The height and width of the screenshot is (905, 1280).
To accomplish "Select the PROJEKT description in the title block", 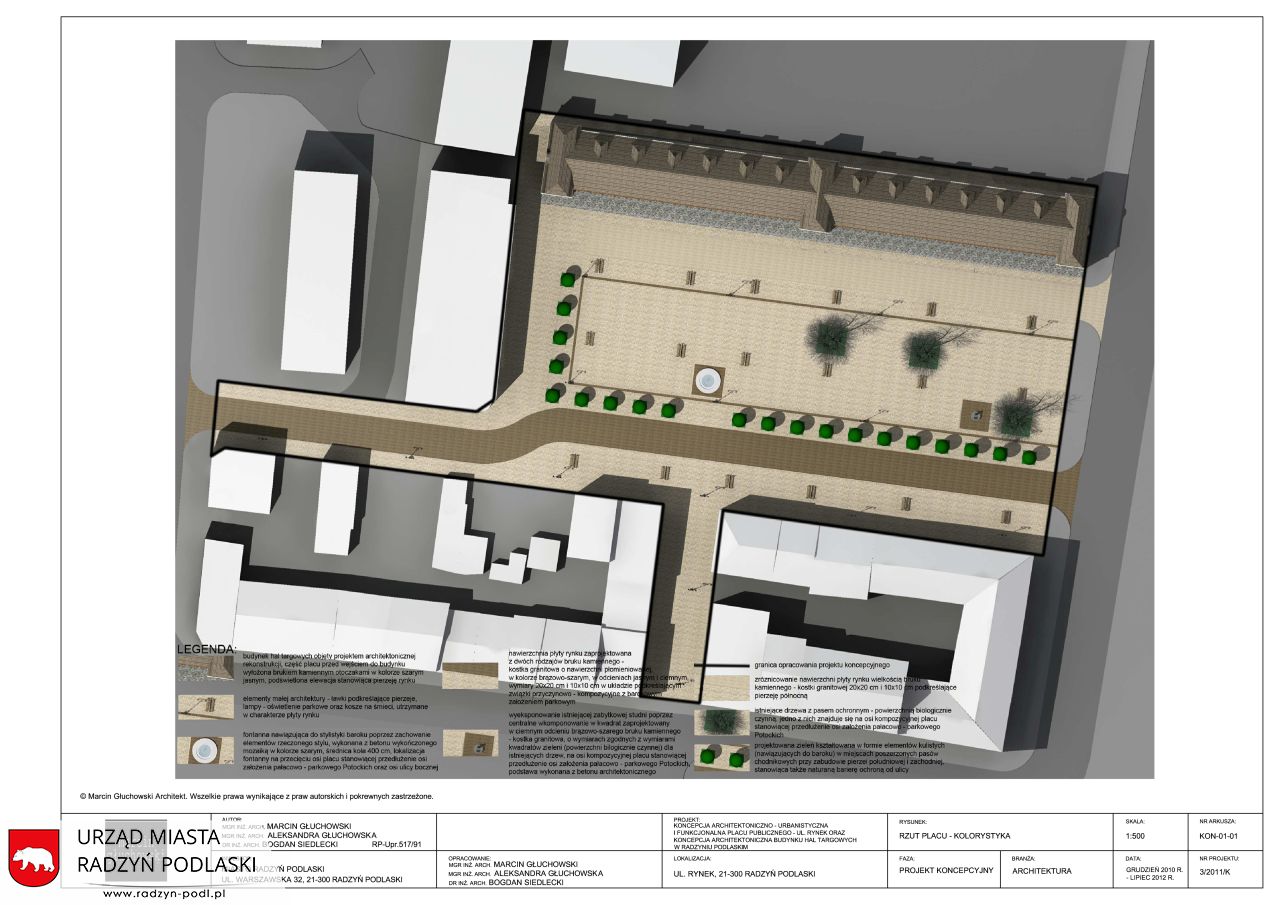I will [766, 836].
